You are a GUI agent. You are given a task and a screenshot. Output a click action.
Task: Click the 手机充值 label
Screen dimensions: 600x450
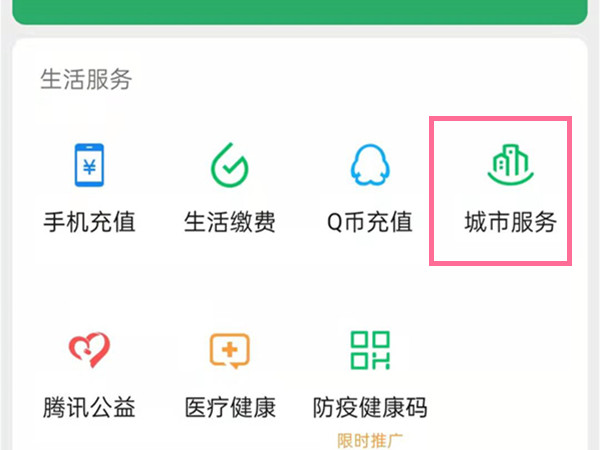[89, 222]
